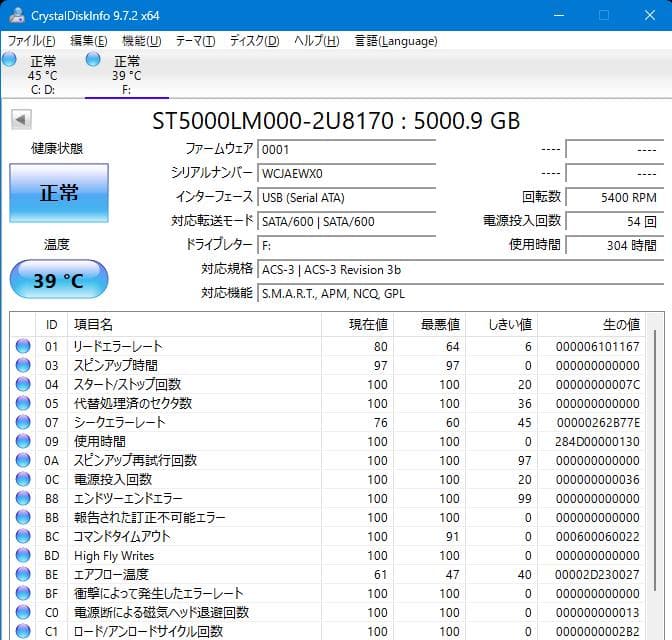The height and width of the screenshot is (640, 672).
Task: Click the 最悪値 column header
Action: coord(429,325)
